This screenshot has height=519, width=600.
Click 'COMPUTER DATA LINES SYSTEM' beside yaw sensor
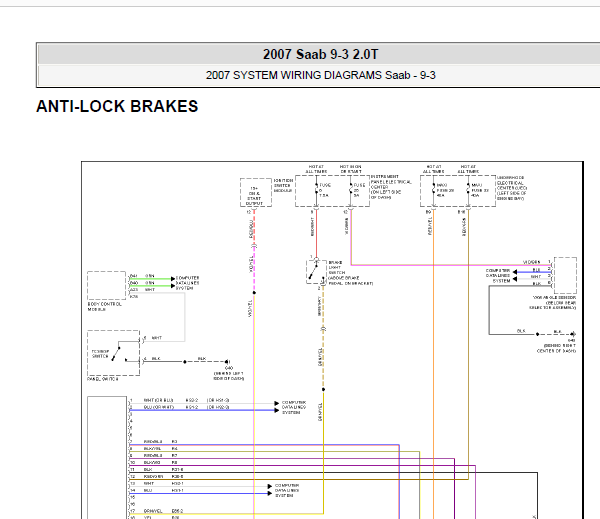pyautogui.click(x=498, y=276)
